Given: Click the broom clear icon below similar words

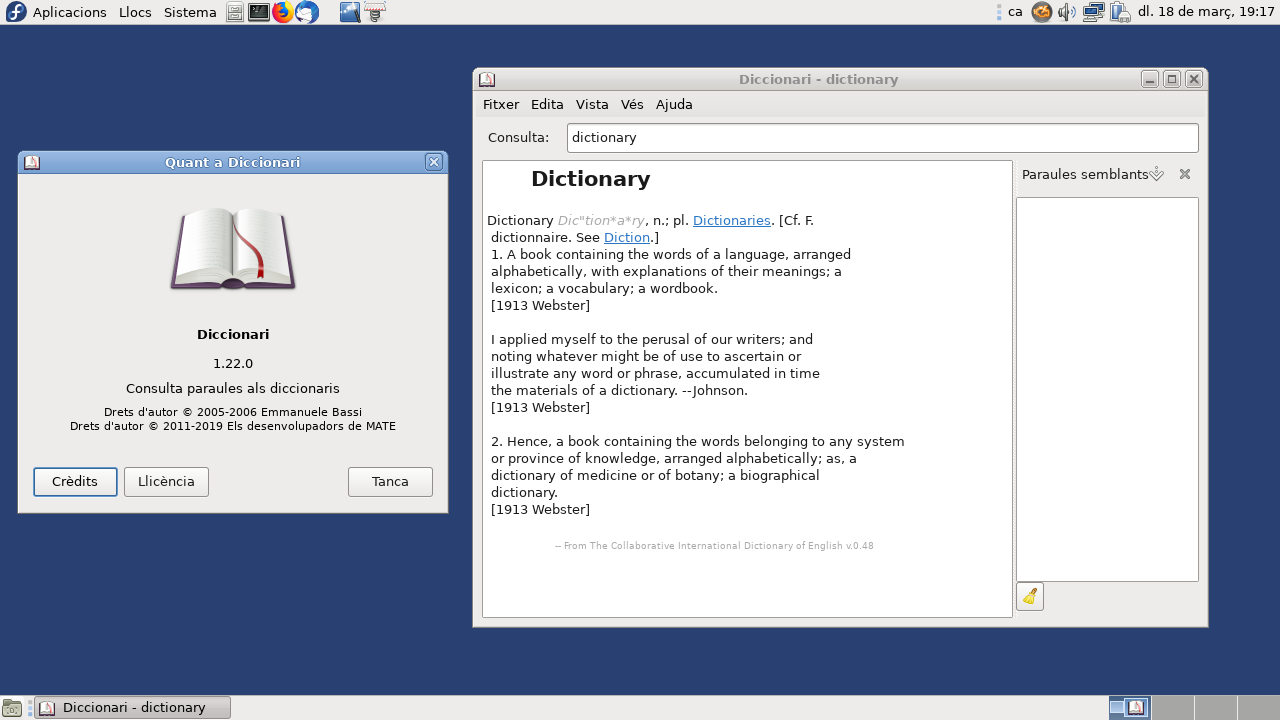Looking at the screenshot, I should pyautogui.click(x=1030, y=597).
